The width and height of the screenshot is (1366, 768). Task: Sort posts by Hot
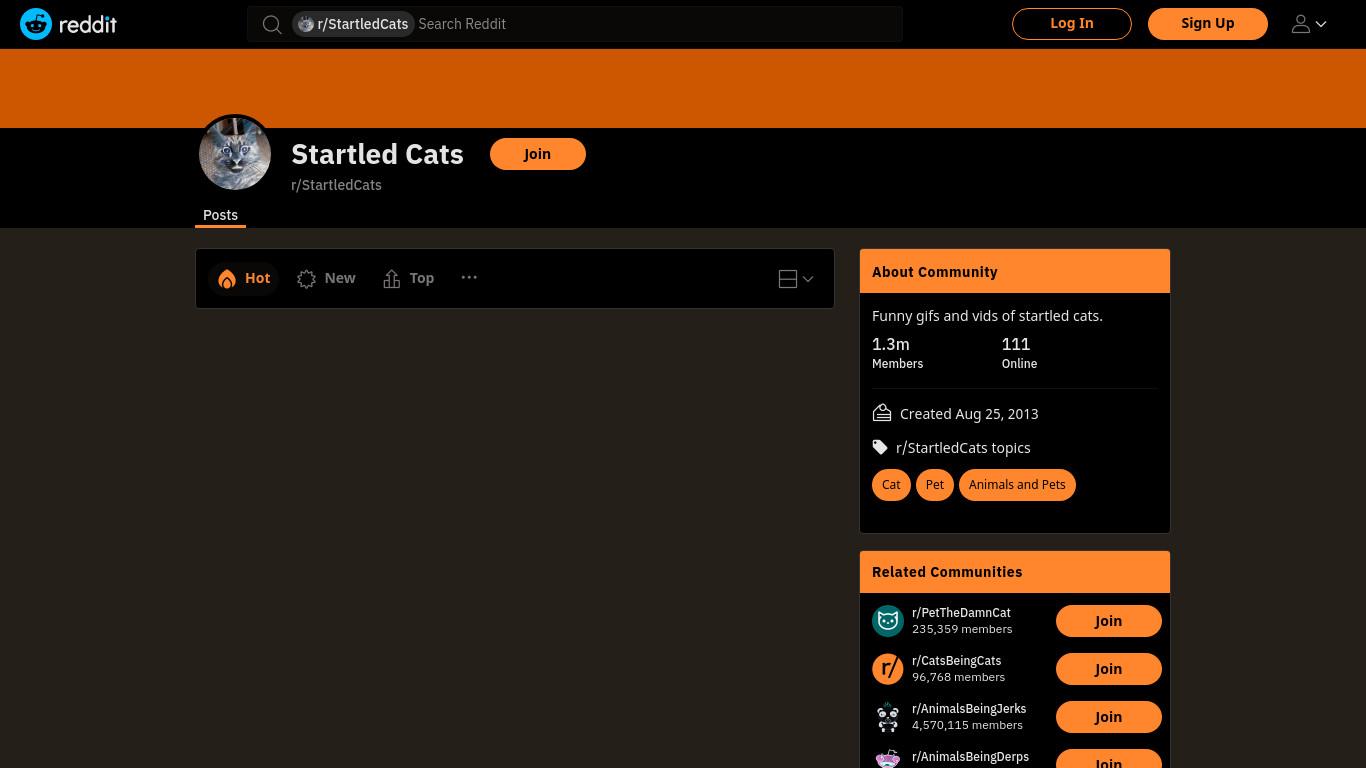tap(244, 278)
